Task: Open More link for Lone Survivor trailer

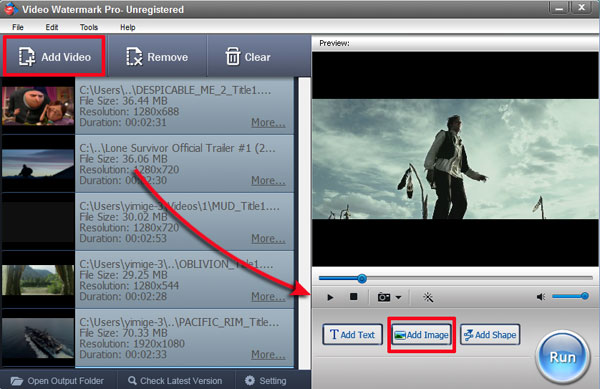Action: click(268, 181)
